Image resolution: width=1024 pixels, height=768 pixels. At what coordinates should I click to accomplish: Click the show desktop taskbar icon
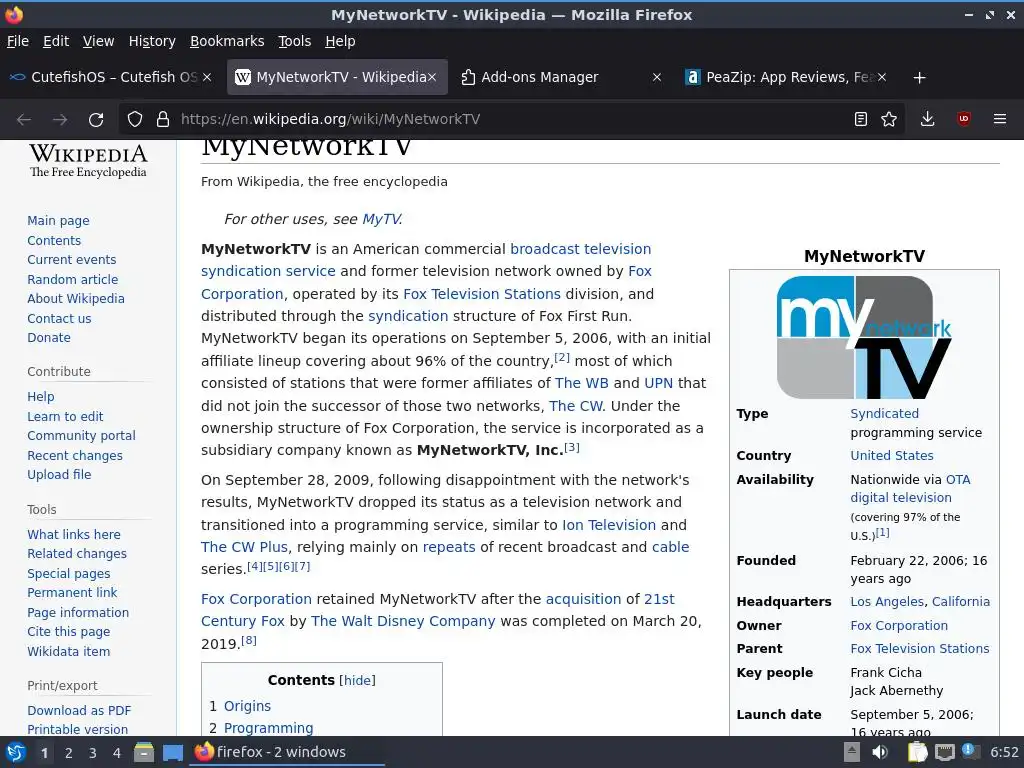pos(173,752)
